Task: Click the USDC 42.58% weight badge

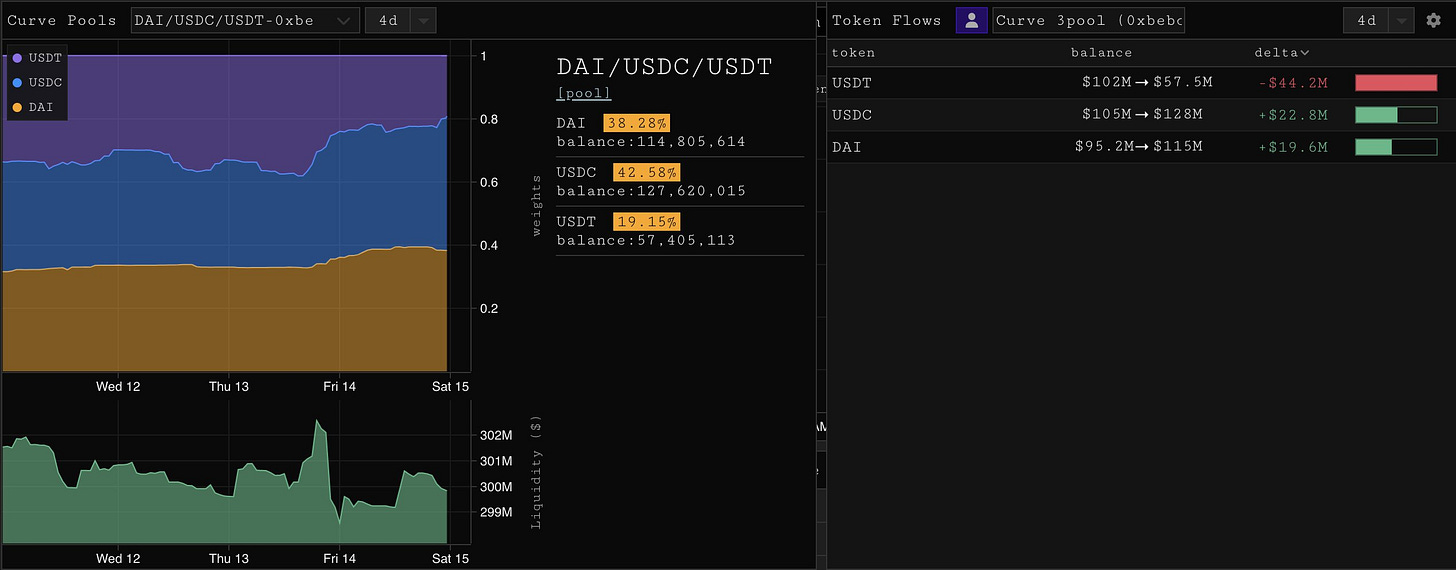Action: tap(646, 172)
